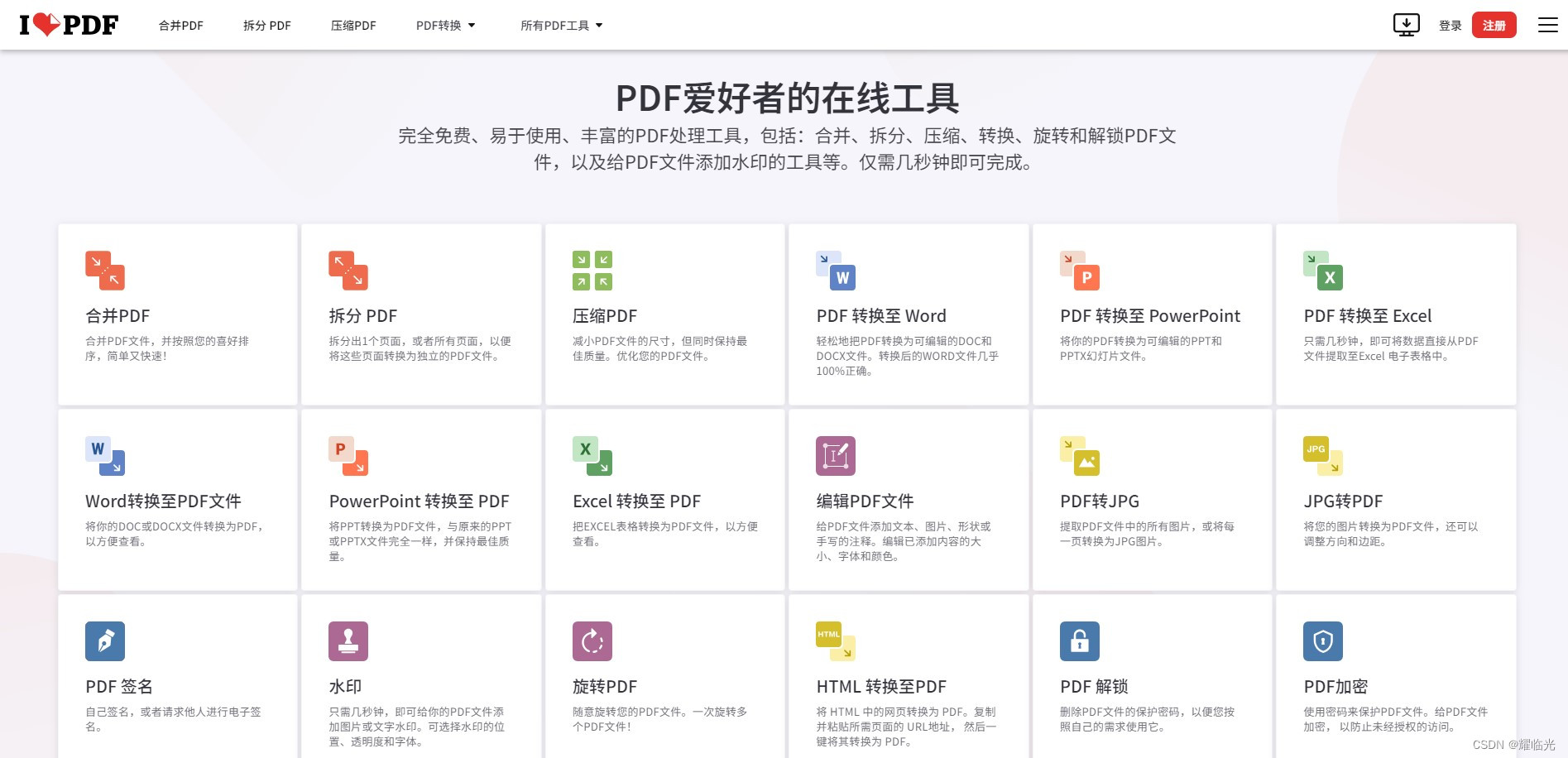Open the 旋转PDF rotate icon
The width and height of the screenshot is (1568, 758).
coord(592,641)
